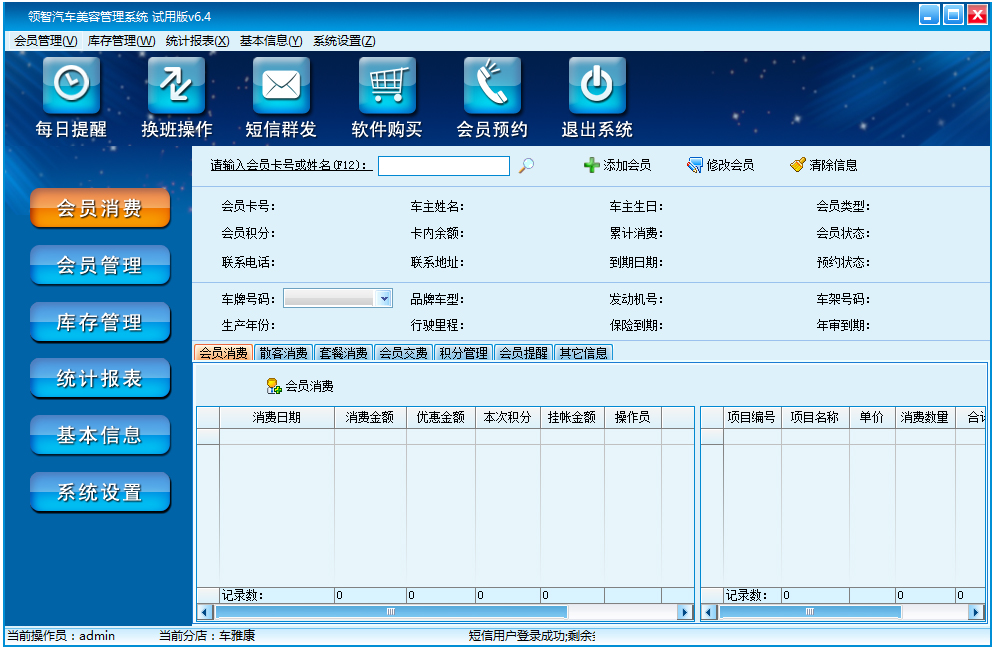Click the 当前操作员：admin status text

click(x=61, y=636)
